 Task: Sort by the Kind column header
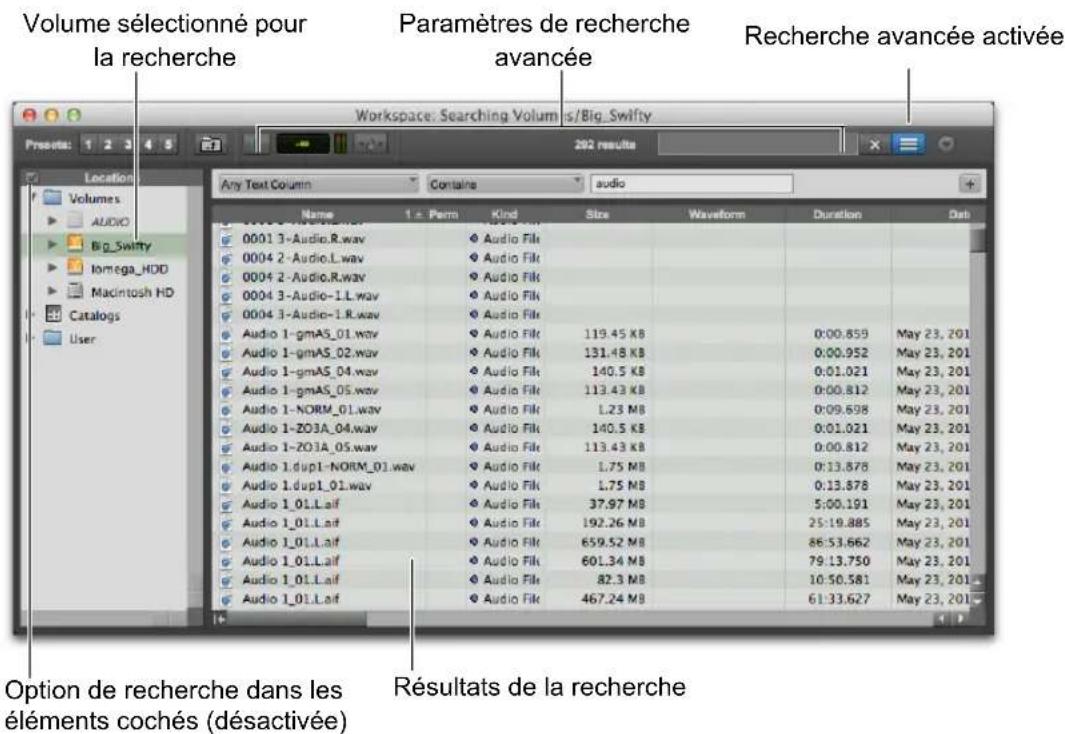click(503, 215)
